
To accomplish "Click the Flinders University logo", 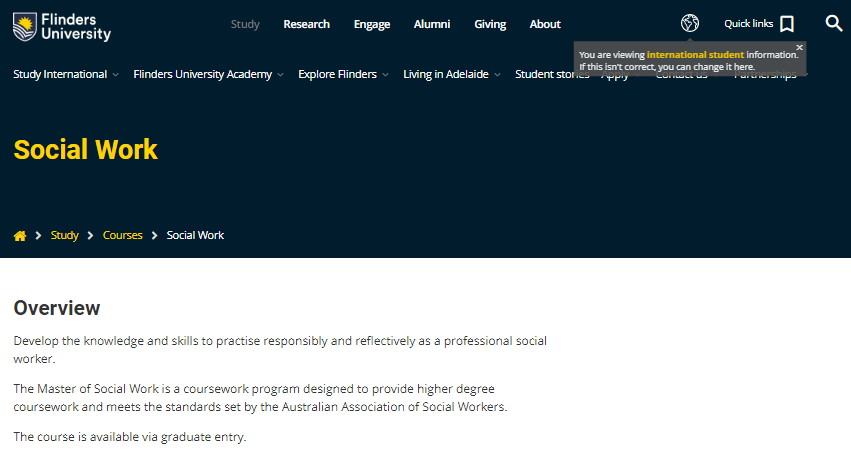I will click(62, 26).
